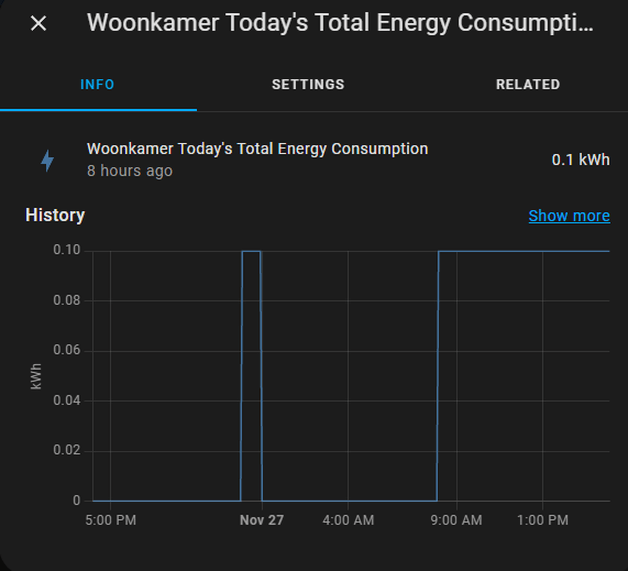Click the kWh y-axis unit label

click(x=37, y=376)
